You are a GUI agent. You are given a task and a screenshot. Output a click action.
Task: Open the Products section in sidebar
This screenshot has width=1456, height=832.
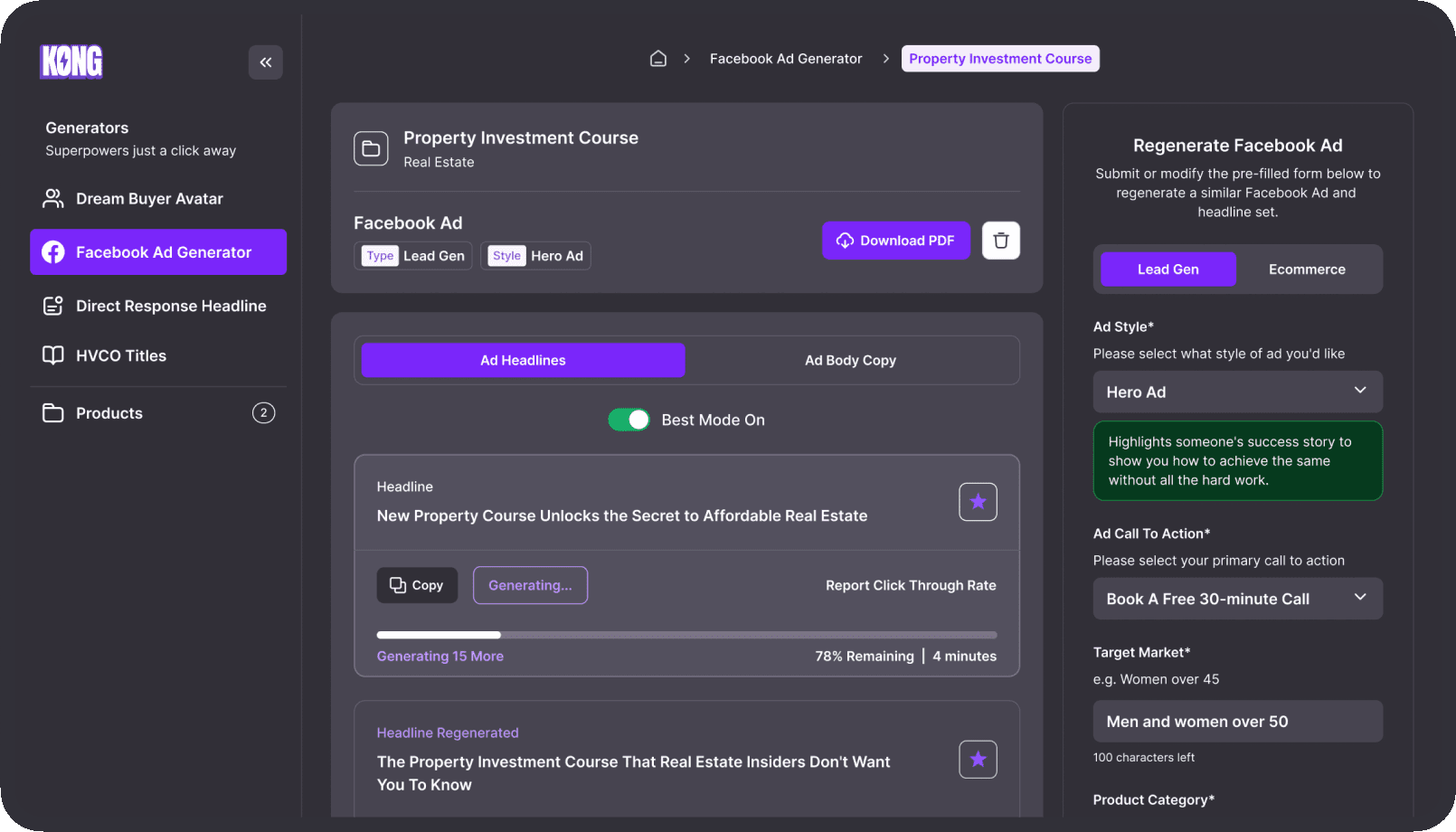click(109, 413)
